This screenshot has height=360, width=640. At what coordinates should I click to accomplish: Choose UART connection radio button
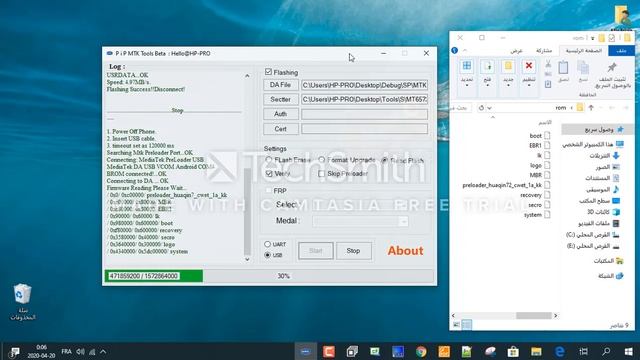(267, 244)
